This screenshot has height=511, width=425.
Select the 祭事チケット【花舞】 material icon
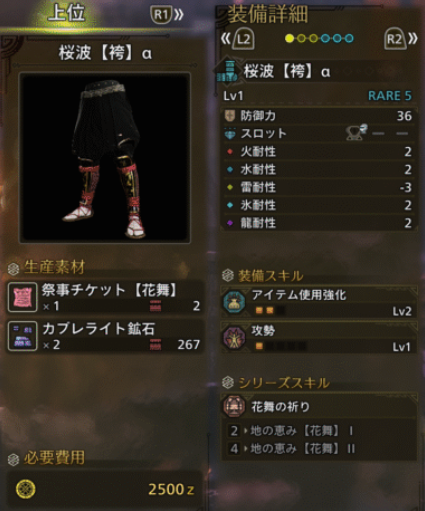tap(22, 297)
